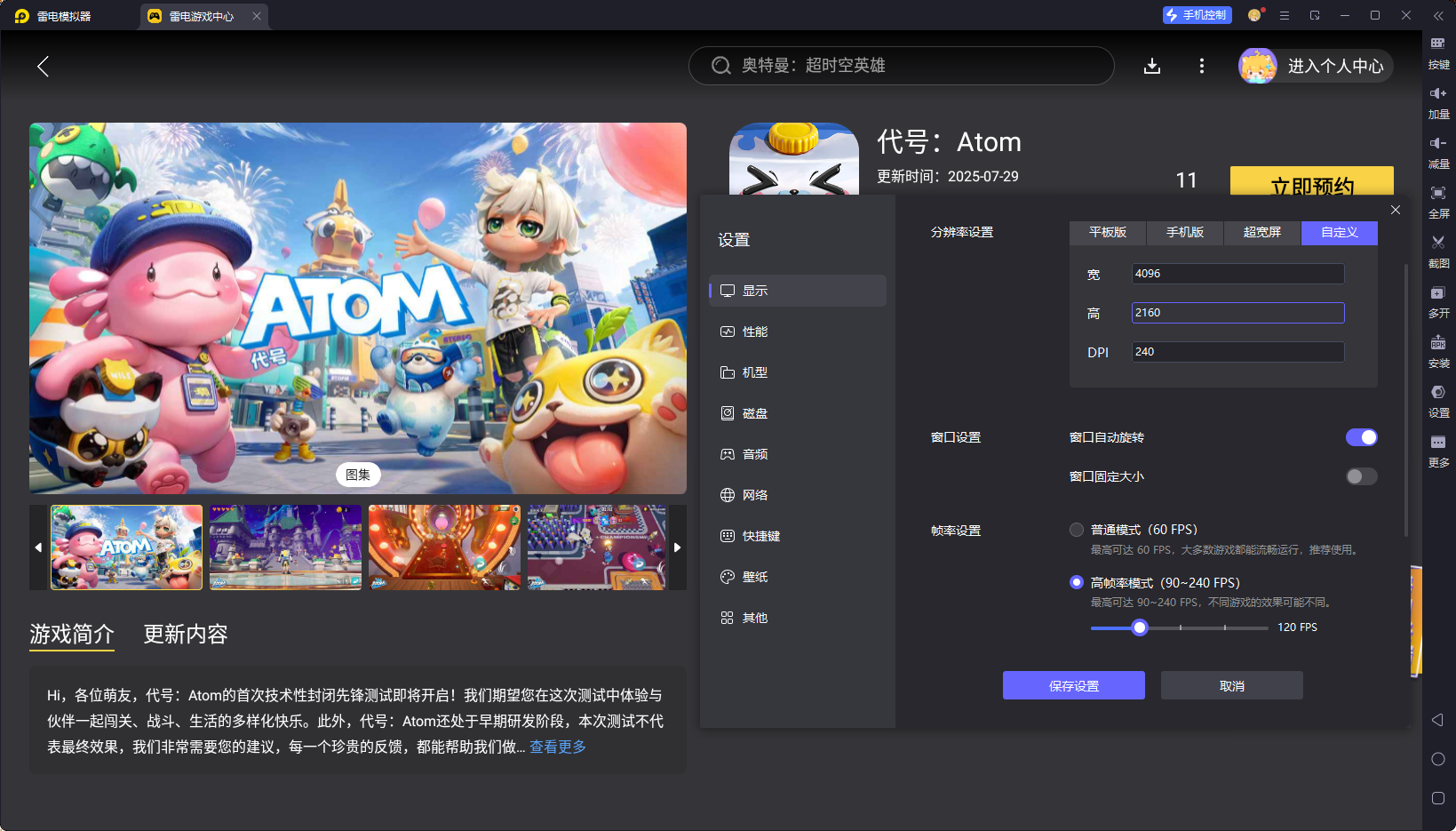Open the 磁盘 settings section
1456x831 pixels.
798,413
